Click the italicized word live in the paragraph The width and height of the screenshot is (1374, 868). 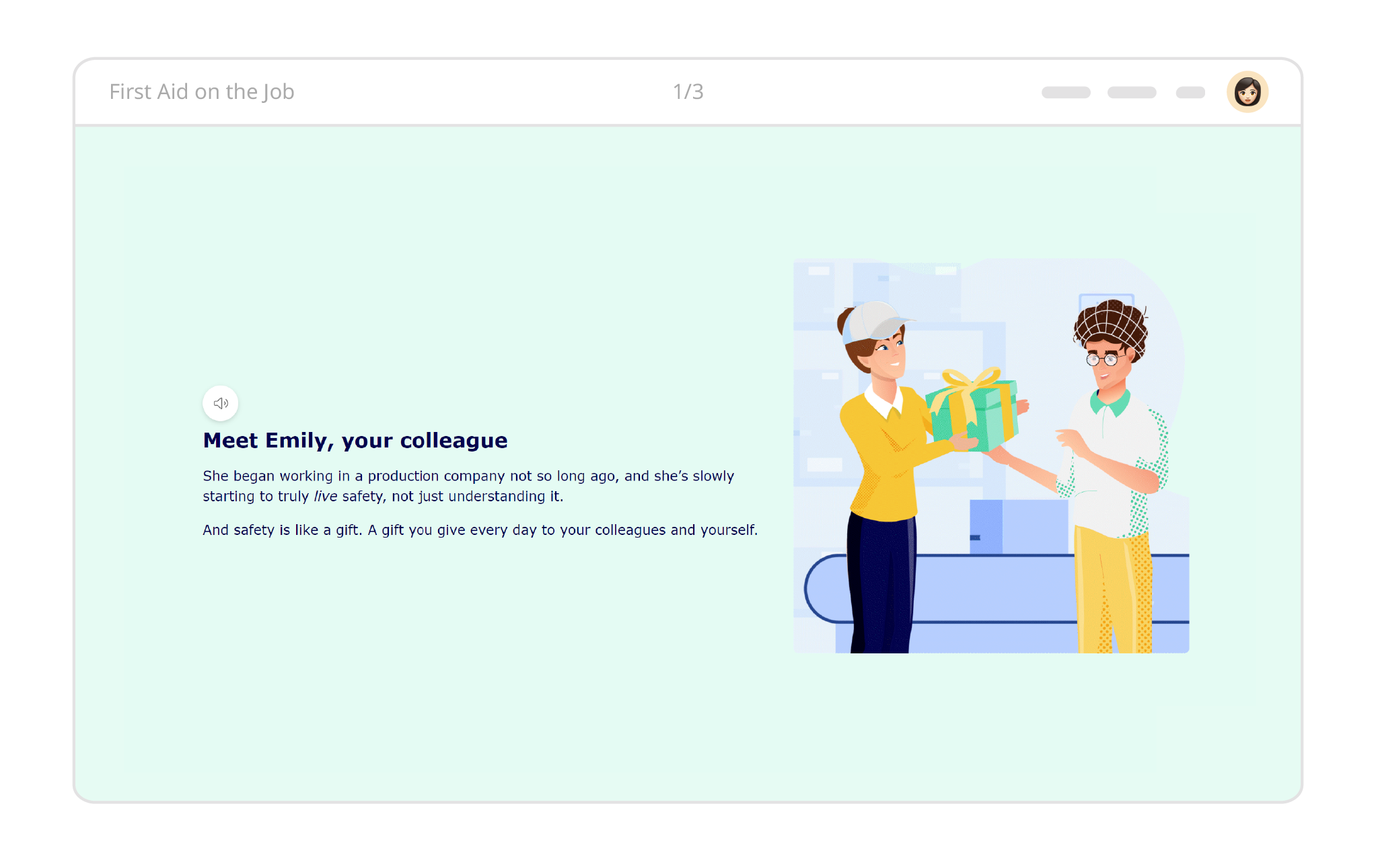pos(324,496)
